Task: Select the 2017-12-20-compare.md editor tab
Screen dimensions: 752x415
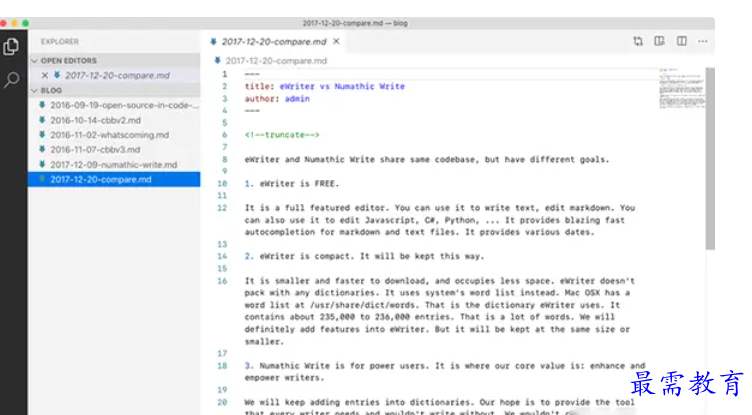Action: pyautogui.click(x=275, y=42)
